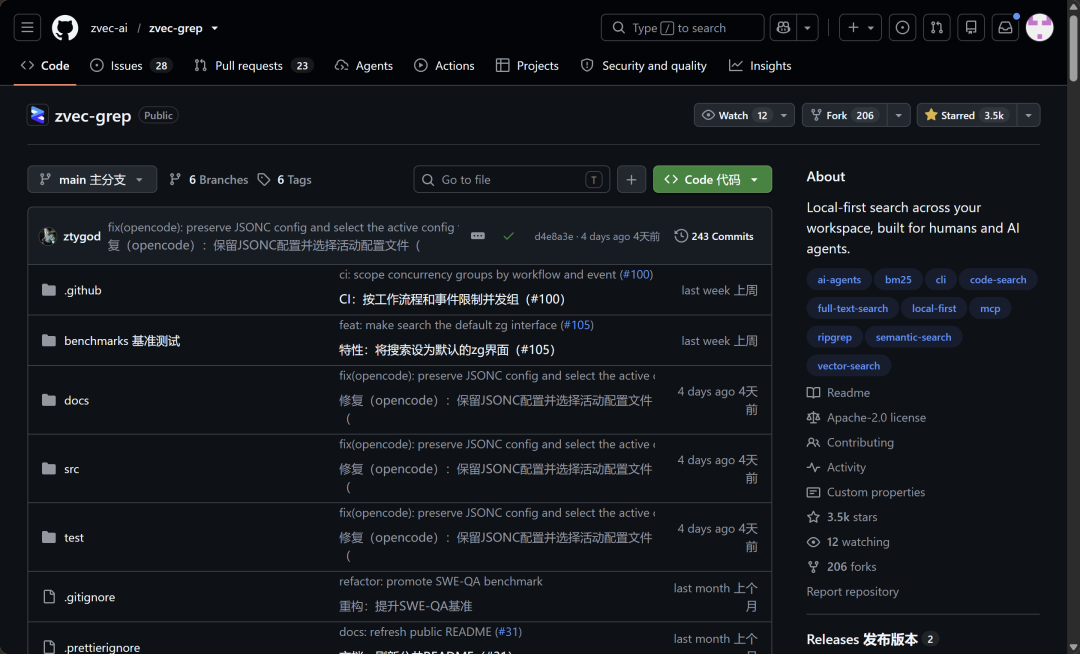
Task: Click the commit status checkmark
Action: [x=508, y=236]
